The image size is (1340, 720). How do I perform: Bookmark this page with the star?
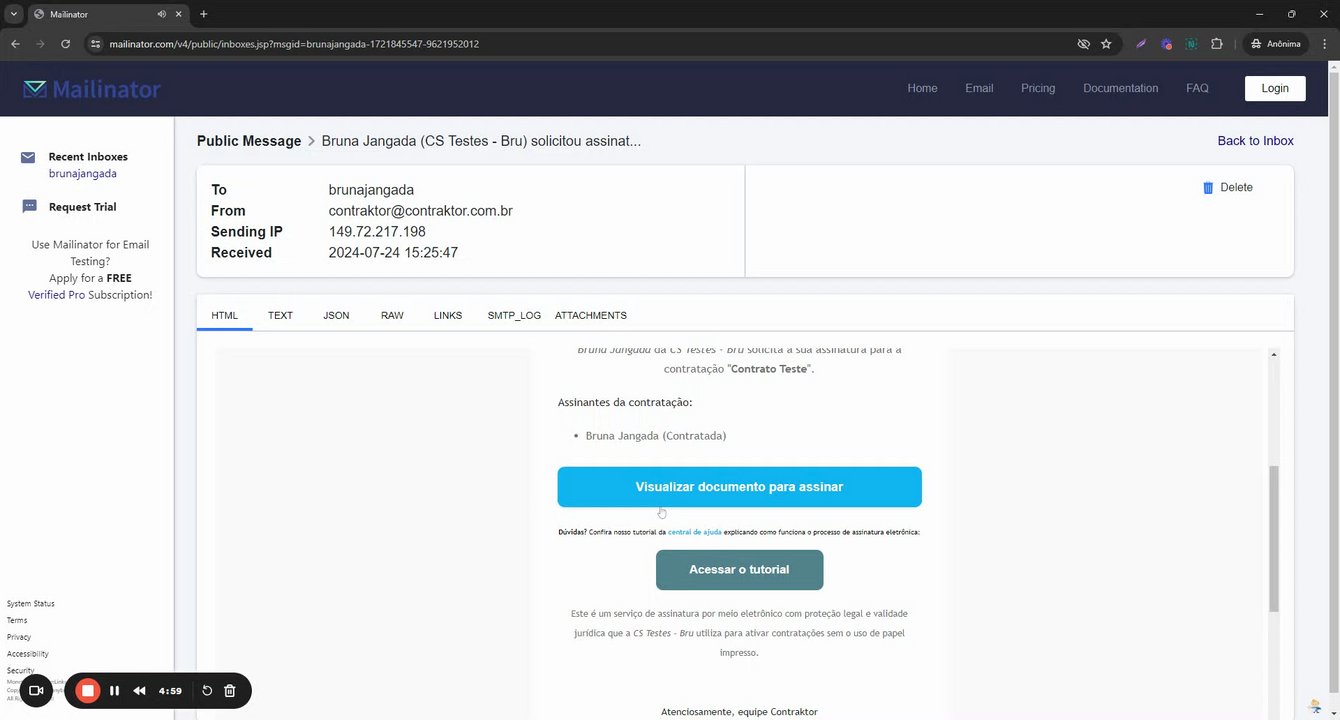tap(1106, 44)
